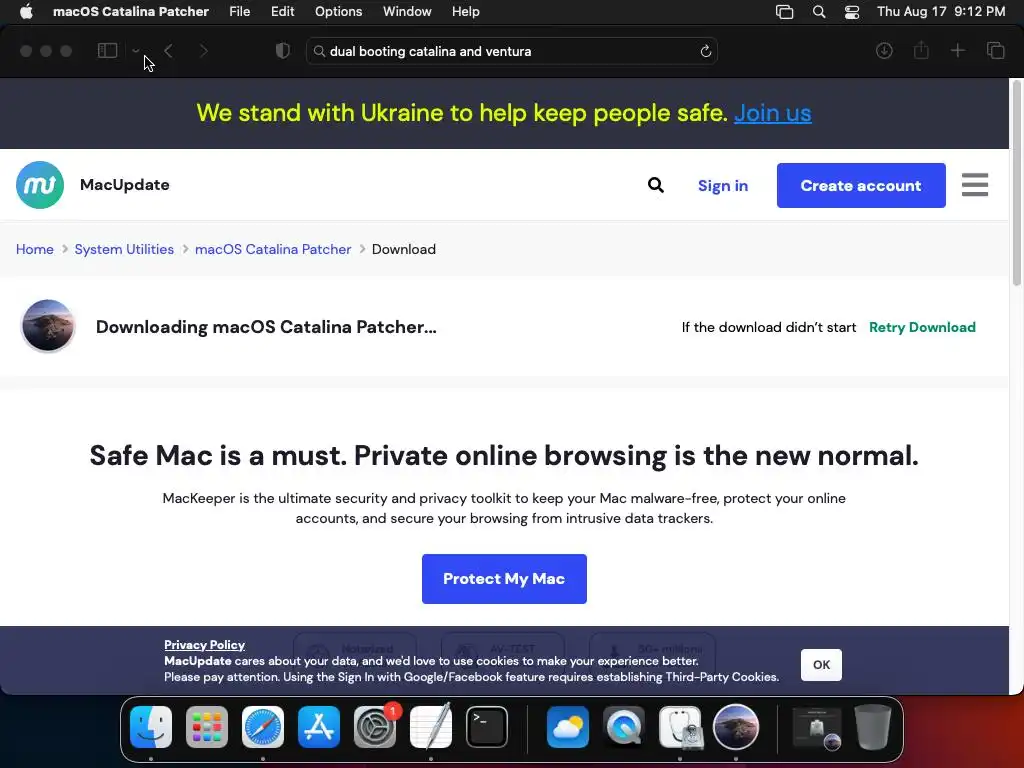Go back to the previous page
The width and height of the screenshot is (1024, 768).
pyautogui.click(x=168, y=51)
